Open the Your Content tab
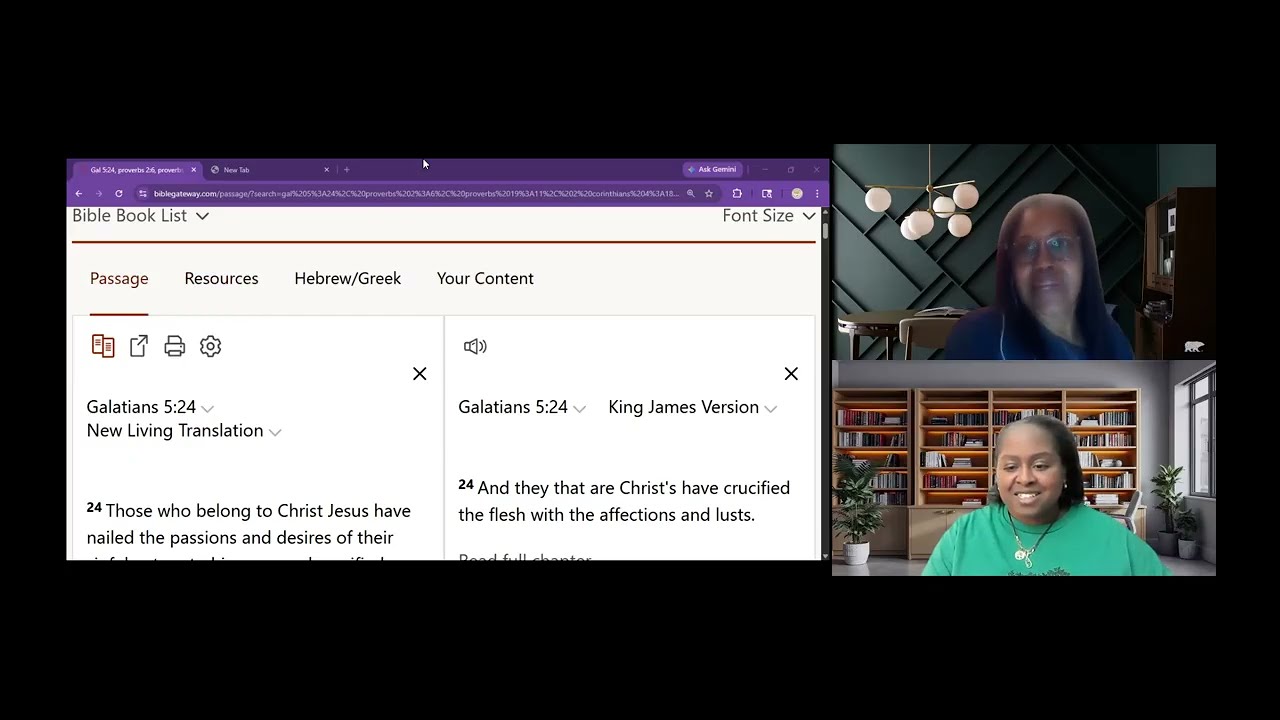This screenshot has height=720, width=1280. coord(485,278)
